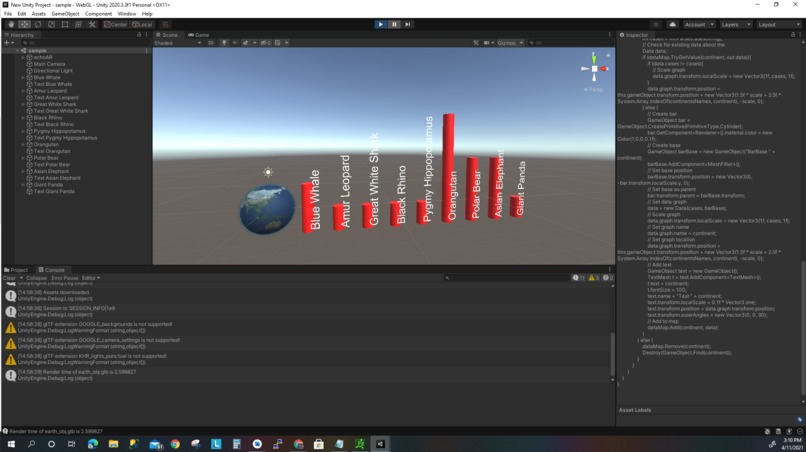
Task: Open the Gizmos dropdown
Action: point(510,43)
